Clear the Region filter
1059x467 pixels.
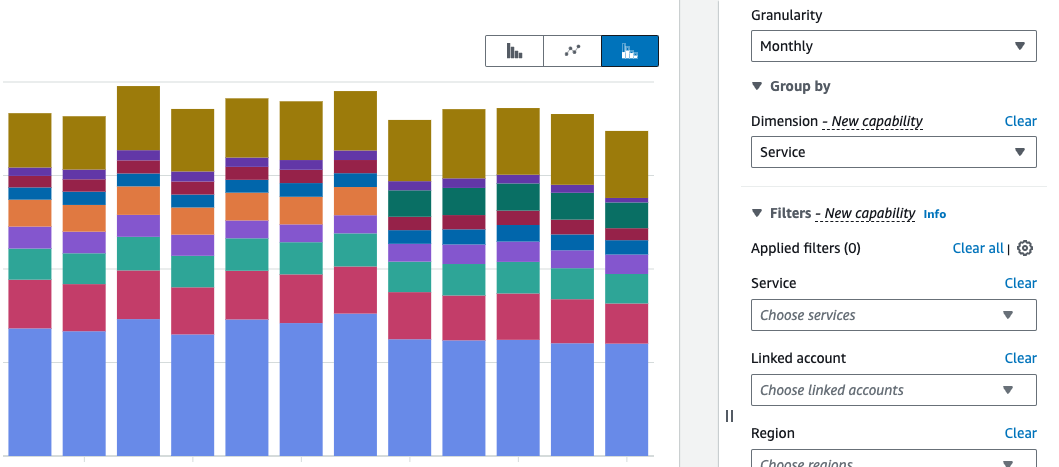pos(1021,433)
